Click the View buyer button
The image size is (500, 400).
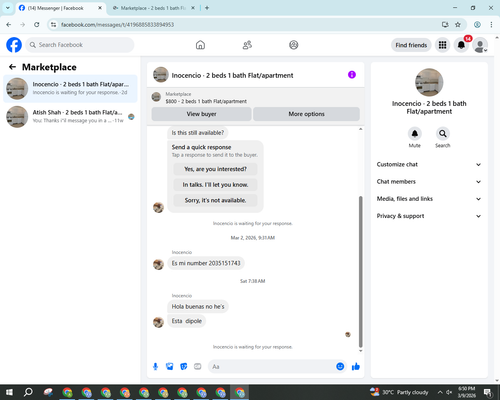[x=201, y=114]
